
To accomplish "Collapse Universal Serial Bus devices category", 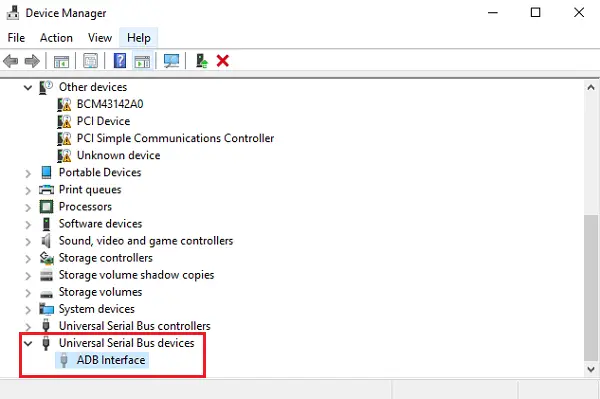I will [x=28, y=344].
